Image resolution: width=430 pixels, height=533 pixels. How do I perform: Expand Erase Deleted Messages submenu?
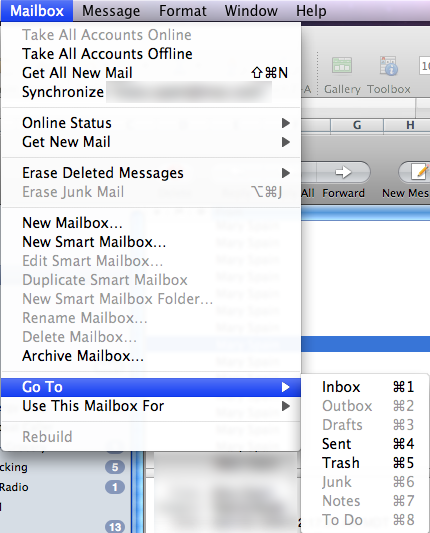pyautogui.click(x=151, y=173)
